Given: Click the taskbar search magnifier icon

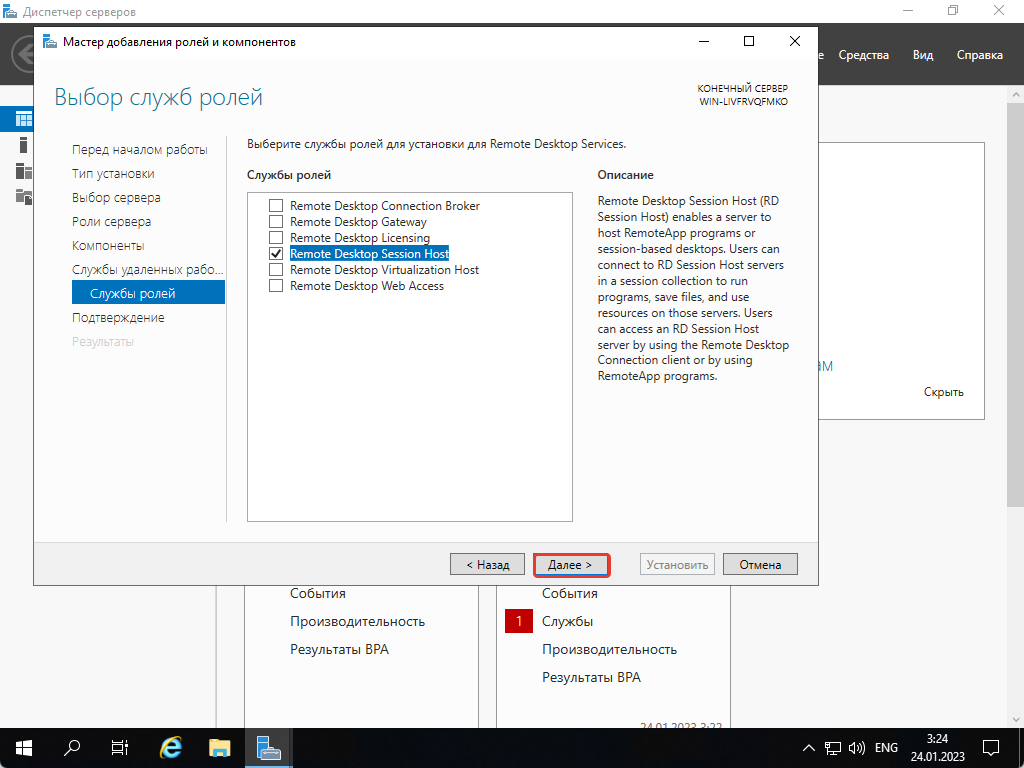Looking at the screenshot, I should pos(72,747).
